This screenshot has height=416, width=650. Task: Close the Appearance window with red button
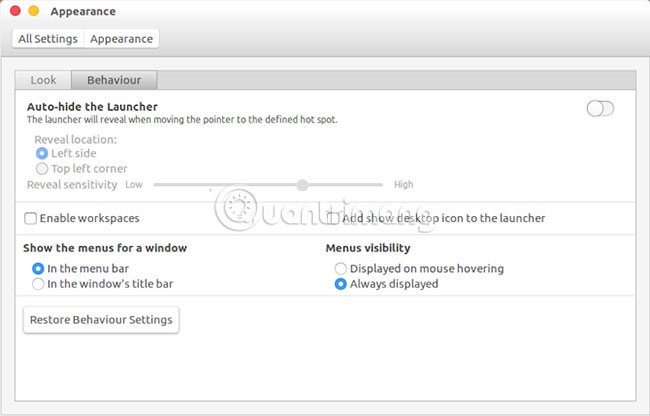(x=15, y=11)
